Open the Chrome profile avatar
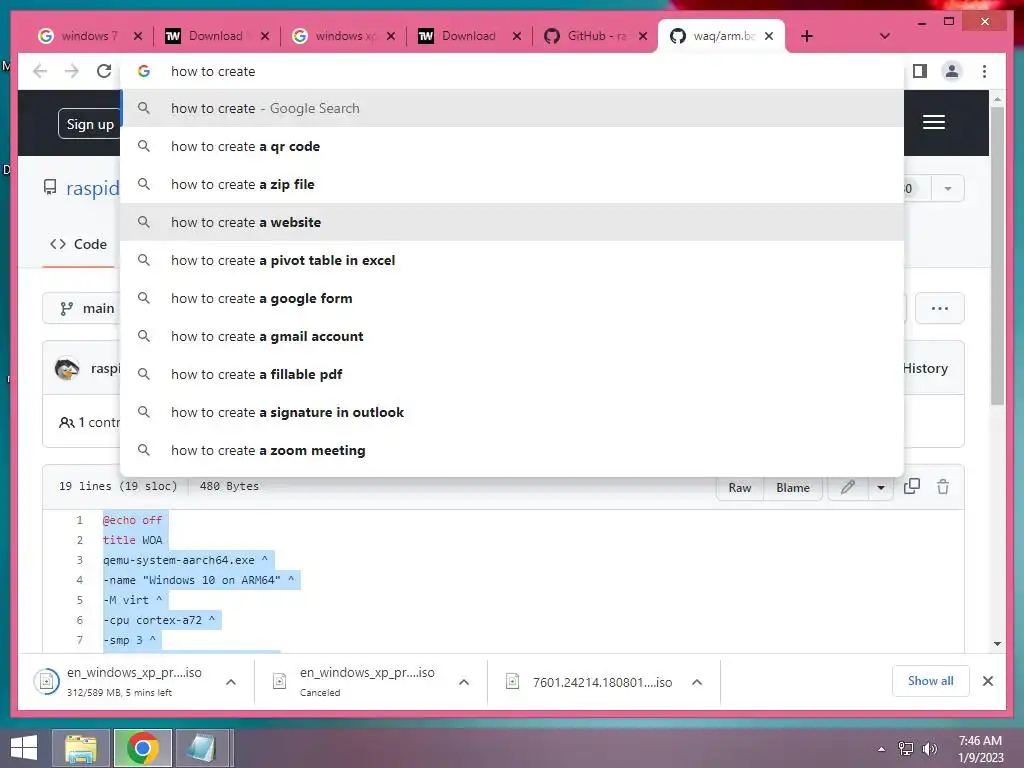This screenshot has width=1024, height=768. [952, 71]
